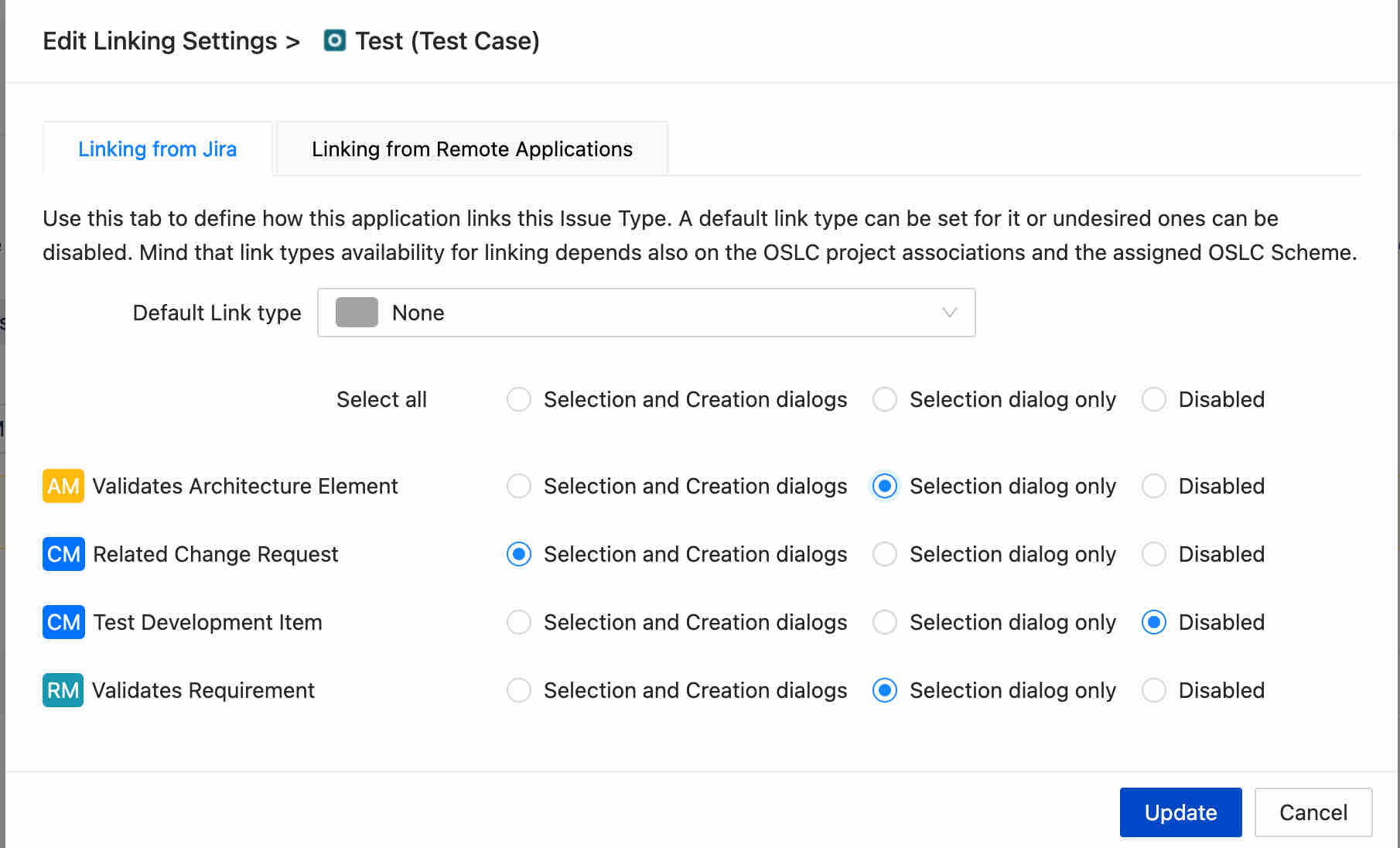Disable the Validates Requirement link type
1400x848 pixels.
coord(1154,690)
